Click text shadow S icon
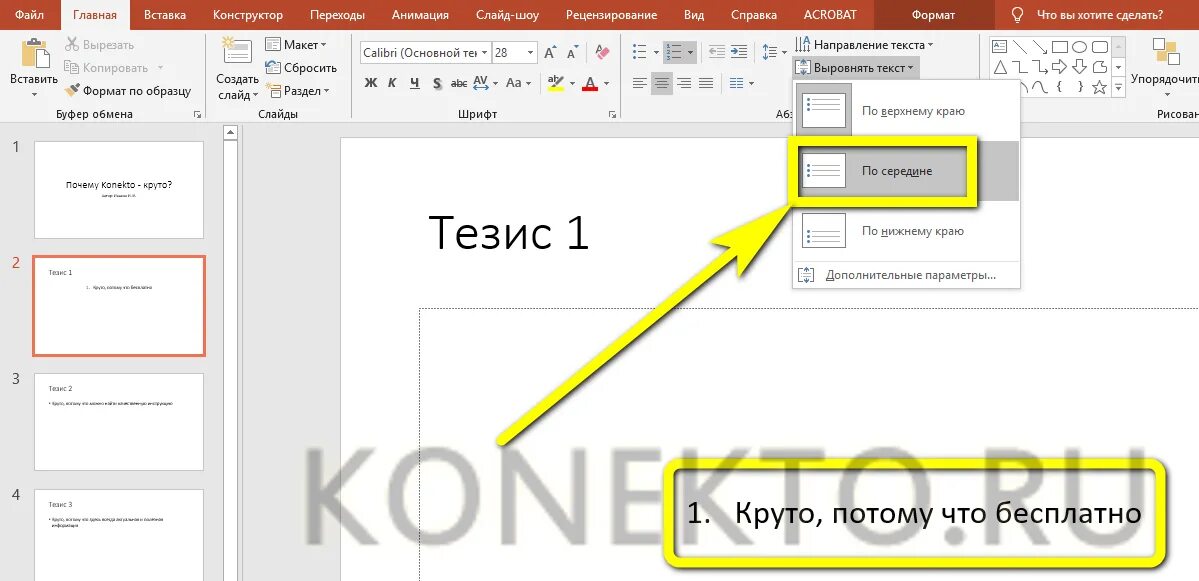Screen dimensions: 1199x581 click(437, 83)
